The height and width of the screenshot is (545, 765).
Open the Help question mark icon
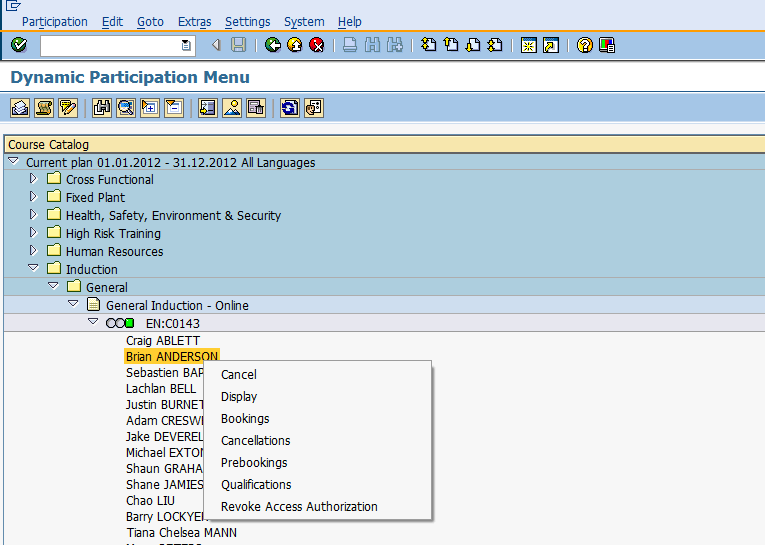coord(584,45)
